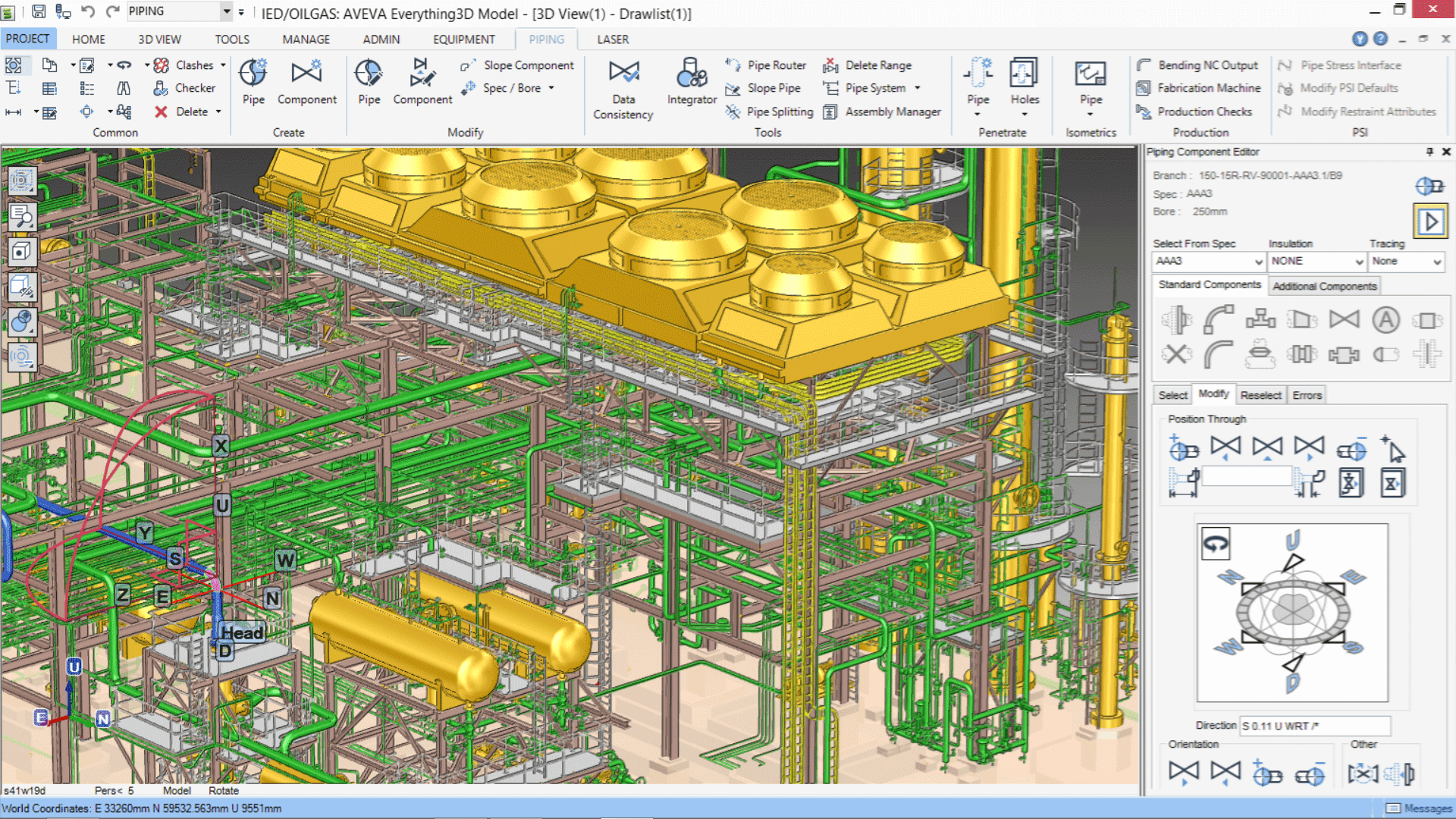Viewport: 1456px width, 819px height.
Task: Open the Additional Components tab
Action: click(x=1324, y=286)
